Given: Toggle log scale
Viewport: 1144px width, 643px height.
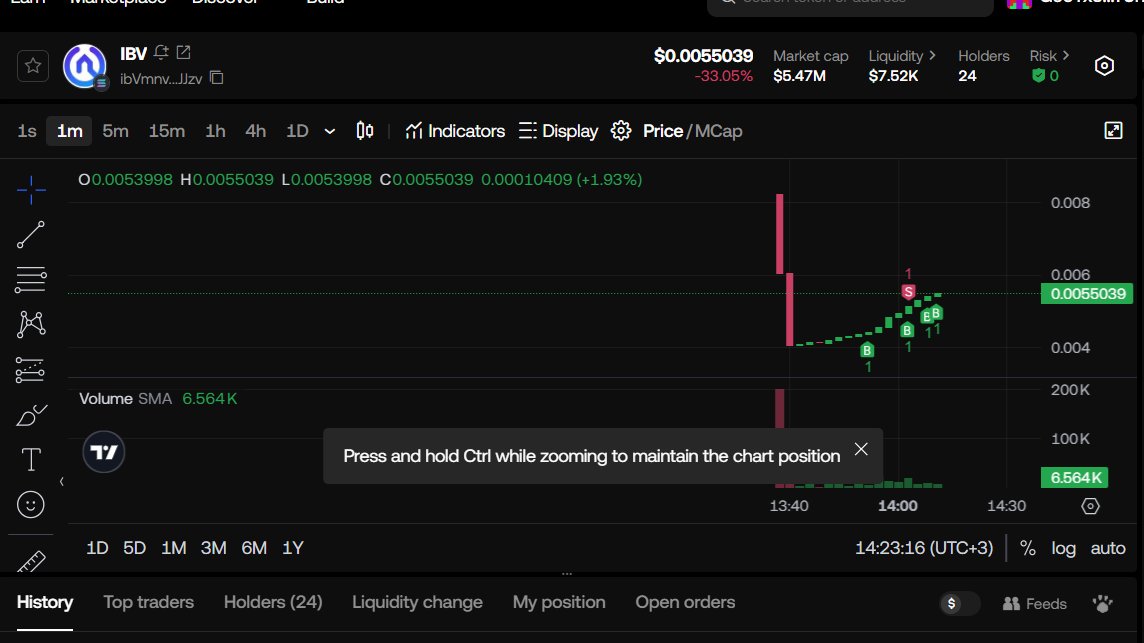Looking at the screenshot, I should point(1064,548).
